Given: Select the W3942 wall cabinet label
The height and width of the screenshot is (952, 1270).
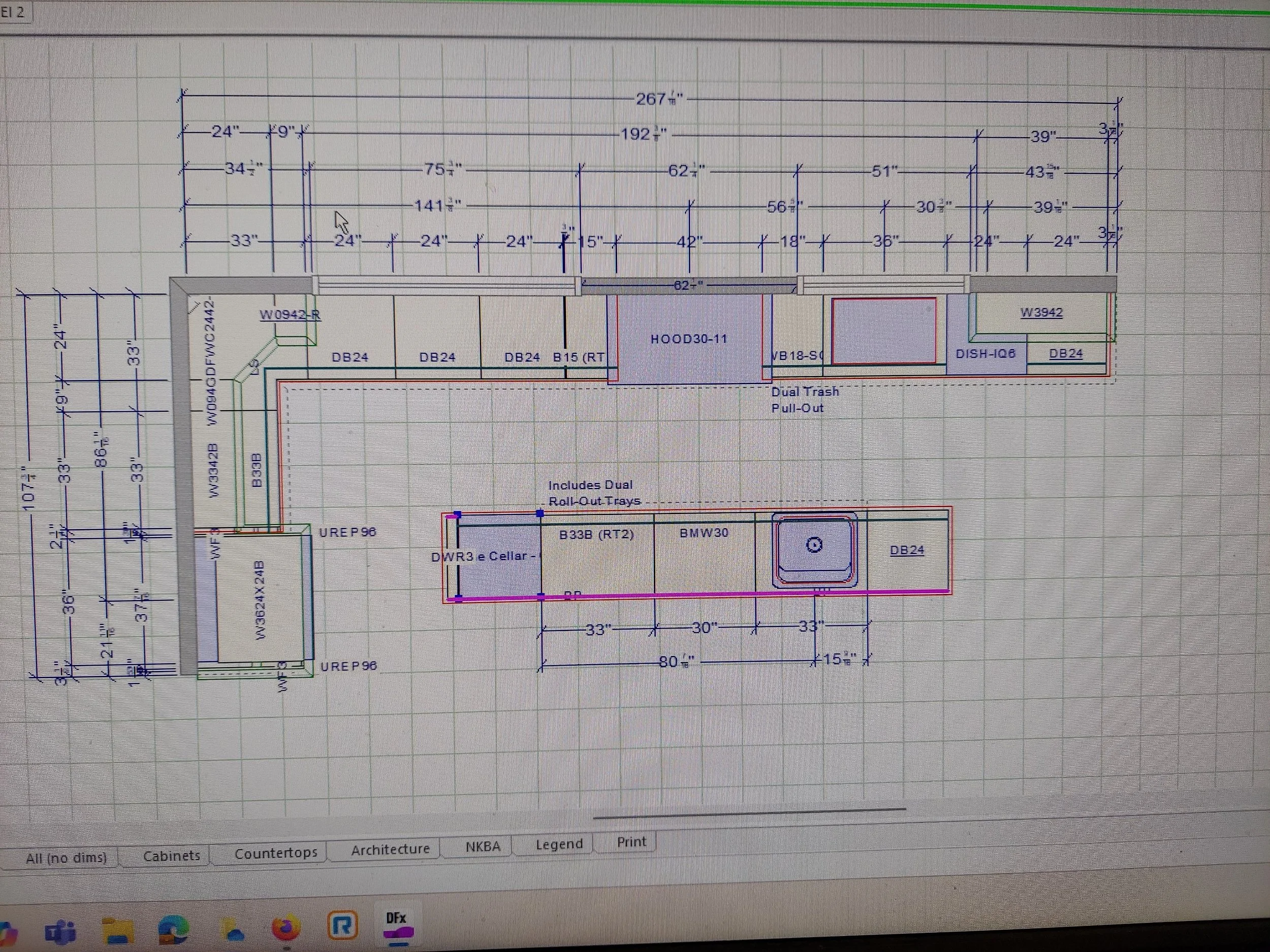Looking at the screenshot, I should click(1041, 313).
